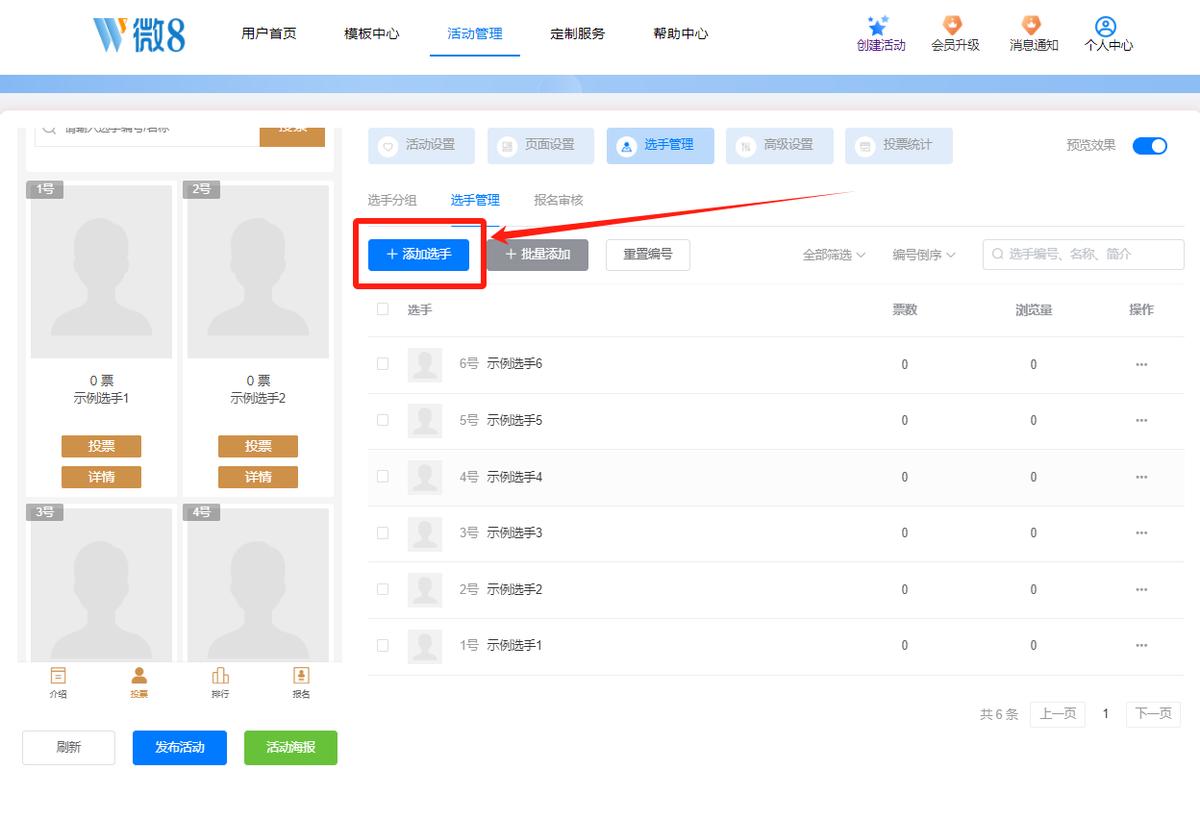Open 模板中心 in top navigation
This screenshot has height=814, width=1200.
[371, 33]
